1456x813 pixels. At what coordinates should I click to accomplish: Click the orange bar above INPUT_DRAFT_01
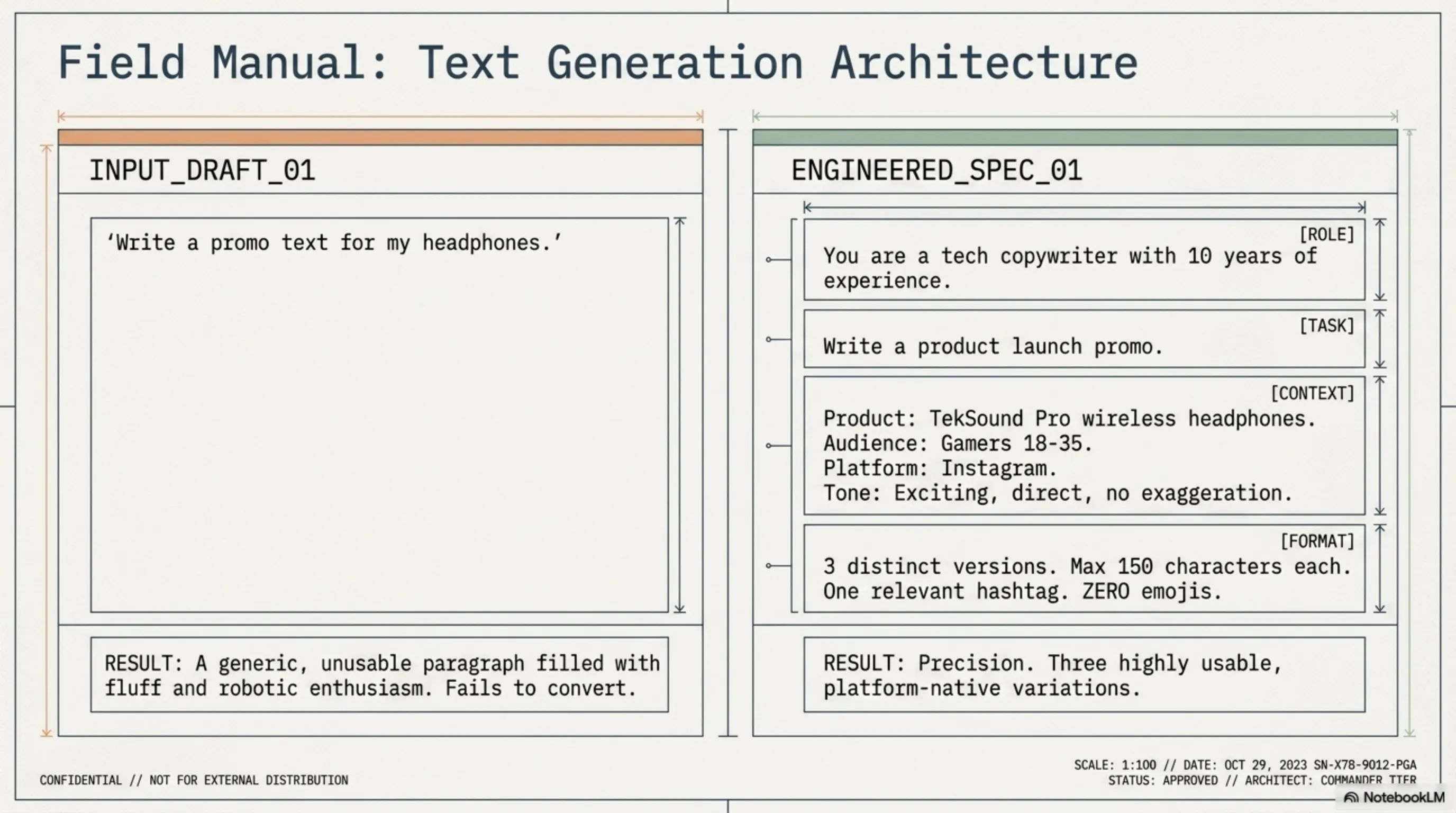380,137
